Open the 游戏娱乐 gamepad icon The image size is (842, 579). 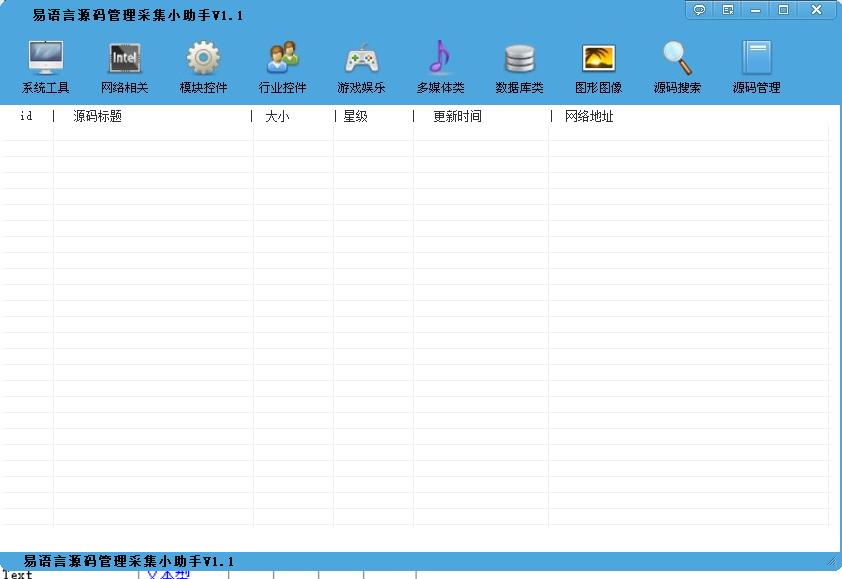361,59
